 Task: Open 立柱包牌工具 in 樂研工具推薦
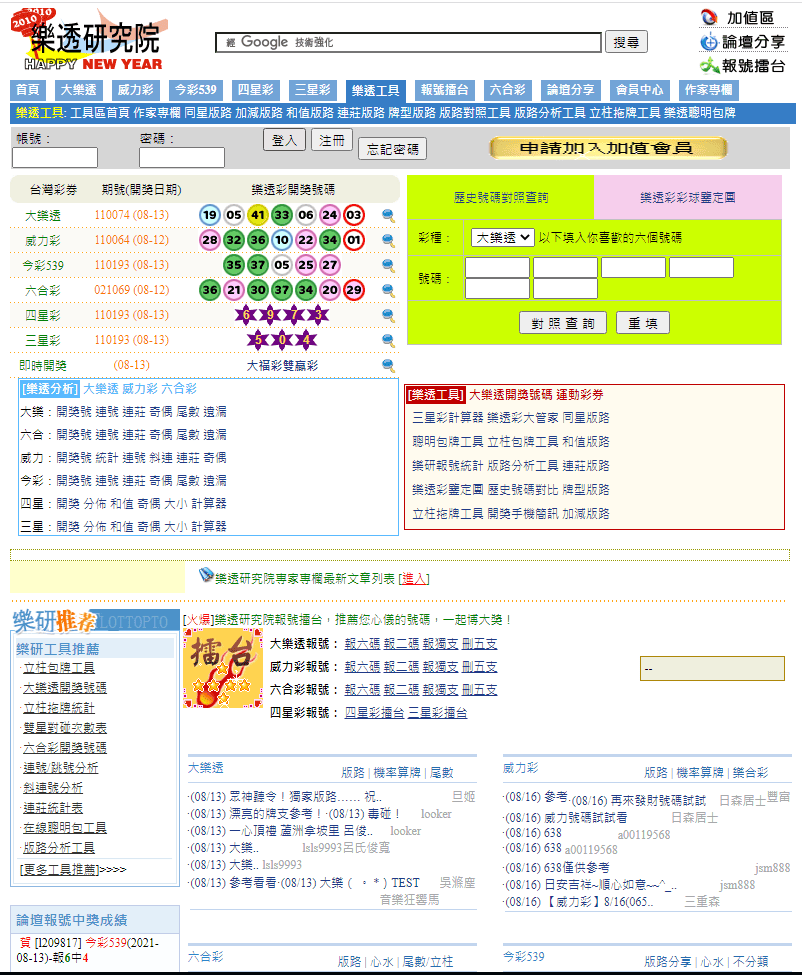pos(59,668)
